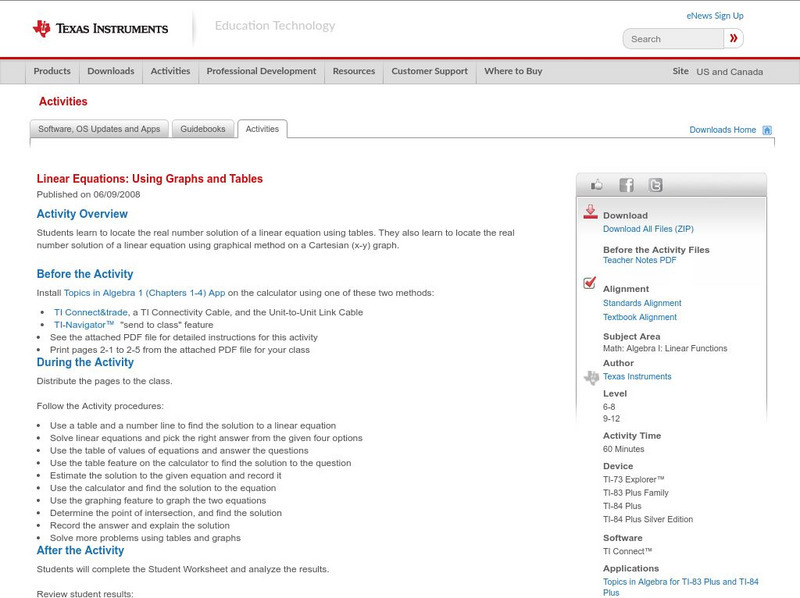
Task: Open Topics in Algebra for TI-83 Plus application link
Action: point(681,587)
